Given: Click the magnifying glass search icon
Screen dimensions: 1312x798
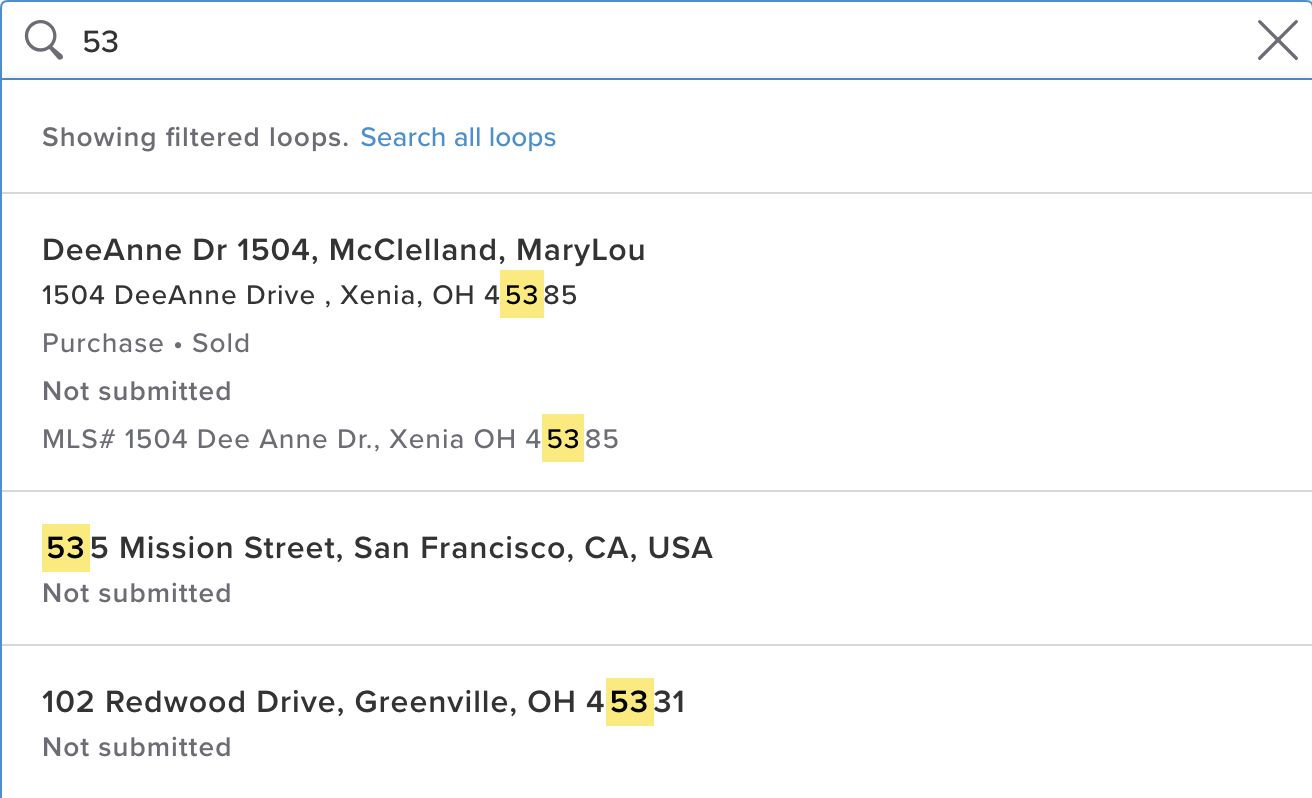Looking at the screenshot, I should pos(44,41).
